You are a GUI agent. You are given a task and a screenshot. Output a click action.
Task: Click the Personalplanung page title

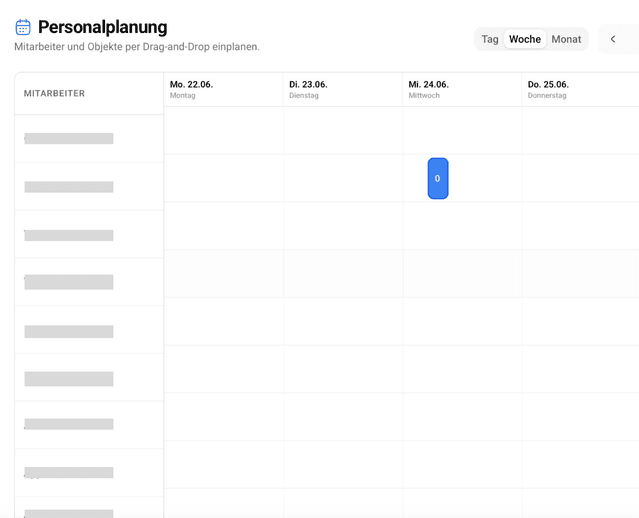[103, 27]
